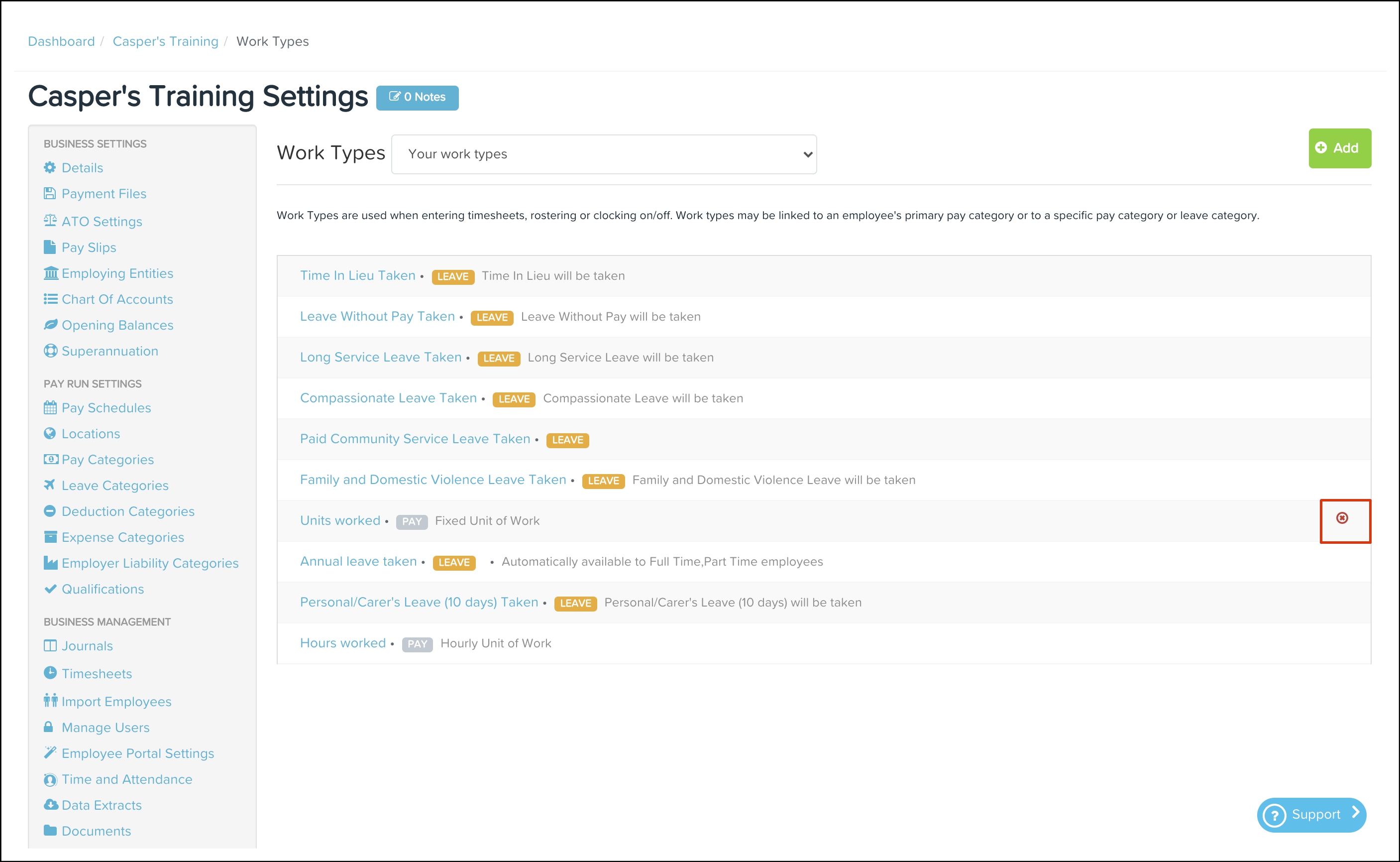Image resolution: width=1400 pixels, height=862 pixels.
Task: Click the bank icon for Employing Entities
Action: point(51,273)
